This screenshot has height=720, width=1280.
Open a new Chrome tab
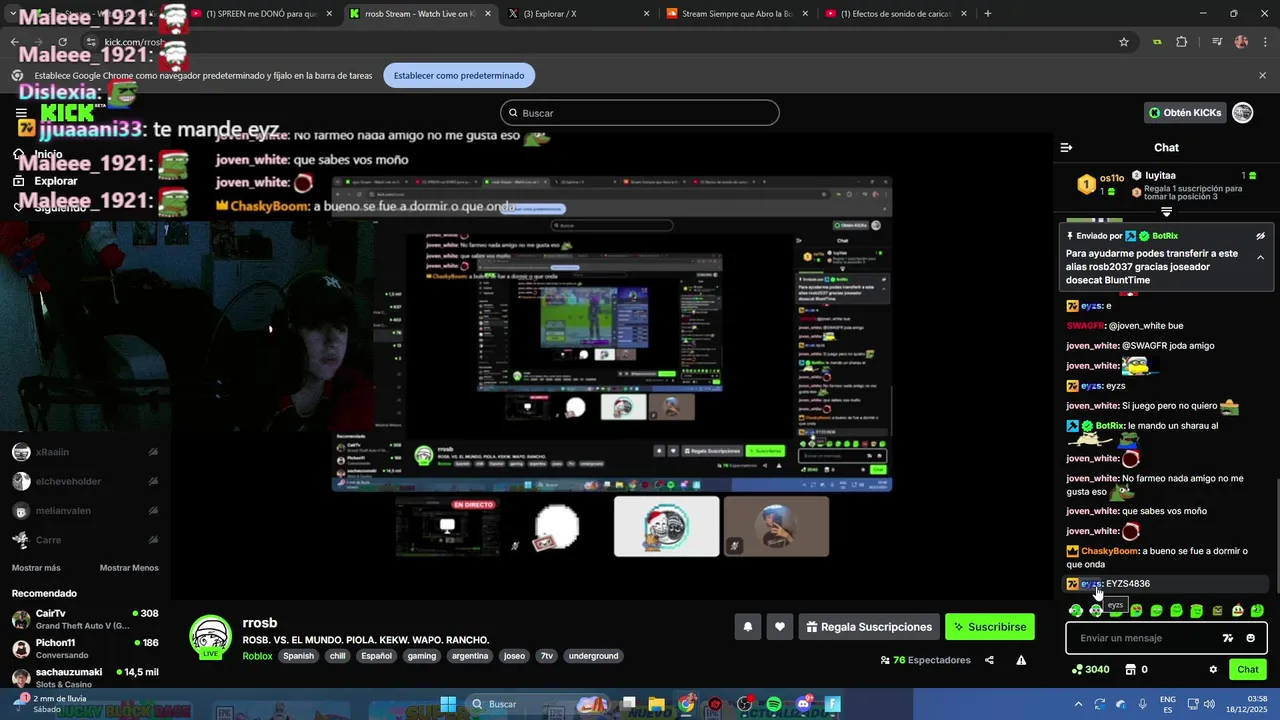pos(988,14)
